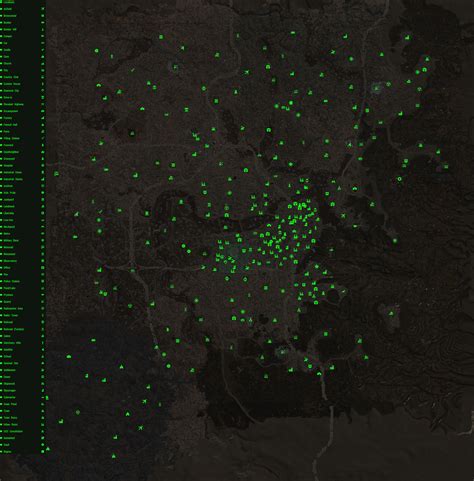Viewport: 474px width, 481px height.
Task: Click the Diamond City legend icon
Action: coord(43,91)
